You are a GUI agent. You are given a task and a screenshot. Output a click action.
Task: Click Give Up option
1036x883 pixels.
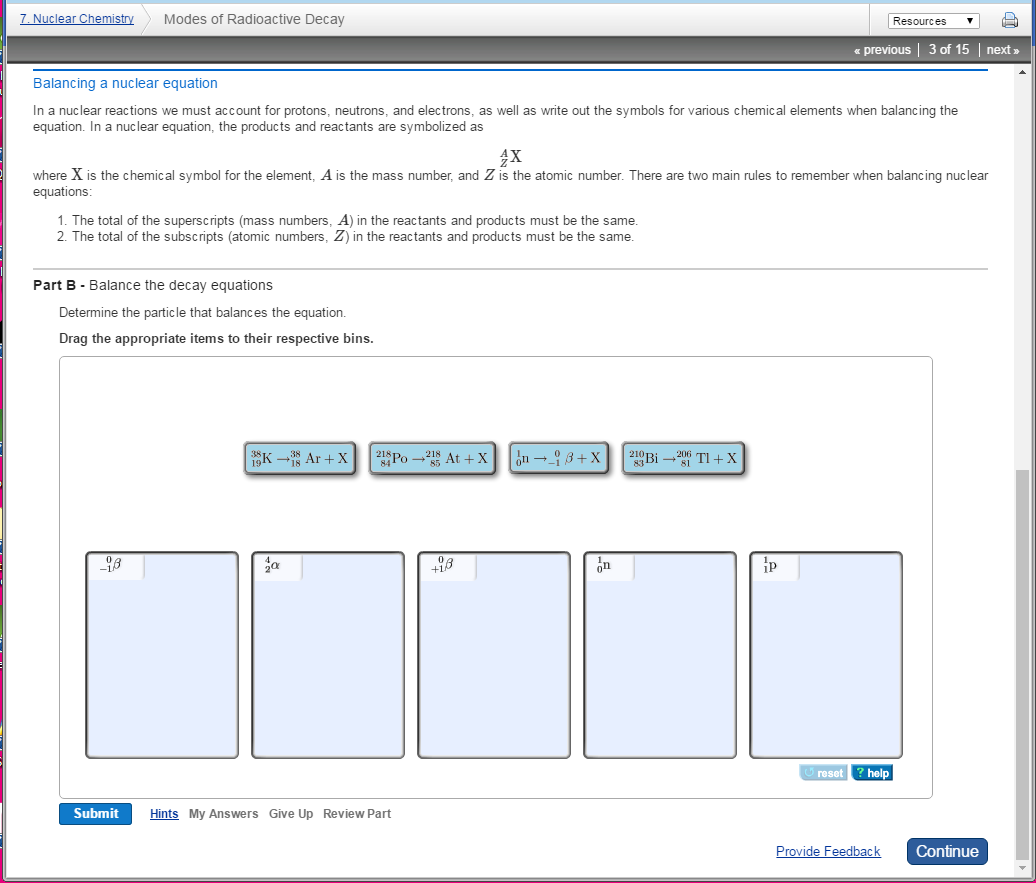[291, 814]
